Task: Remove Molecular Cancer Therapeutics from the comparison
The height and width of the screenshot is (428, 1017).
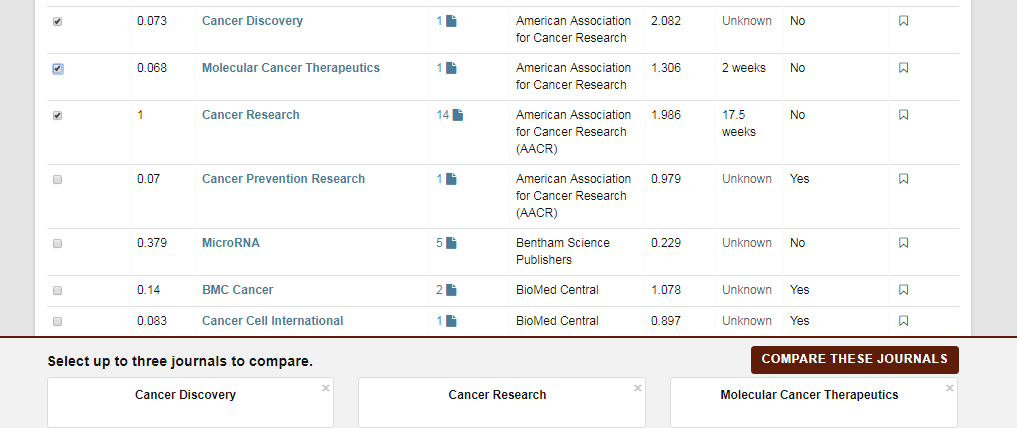Action: pyautogui.click(x=950, y=388)
